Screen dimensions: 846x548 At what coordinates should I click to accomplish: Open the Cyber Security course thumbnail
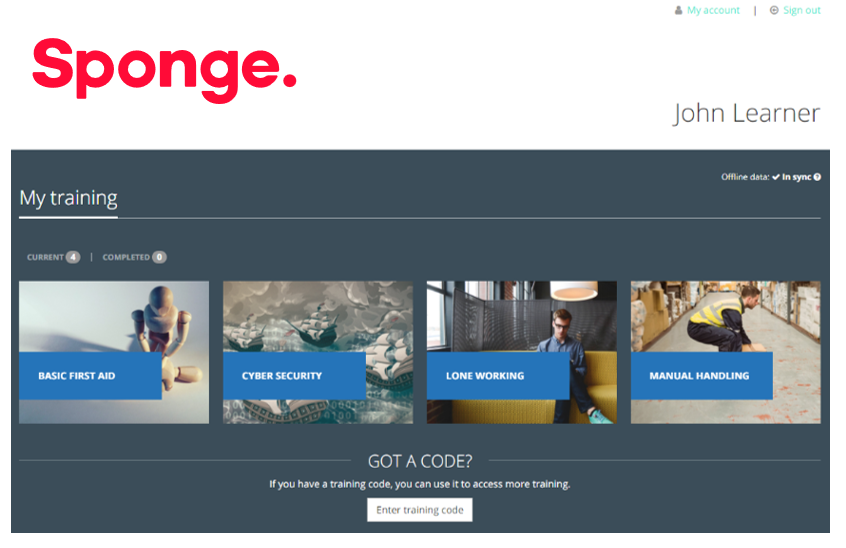pos(318,352)
